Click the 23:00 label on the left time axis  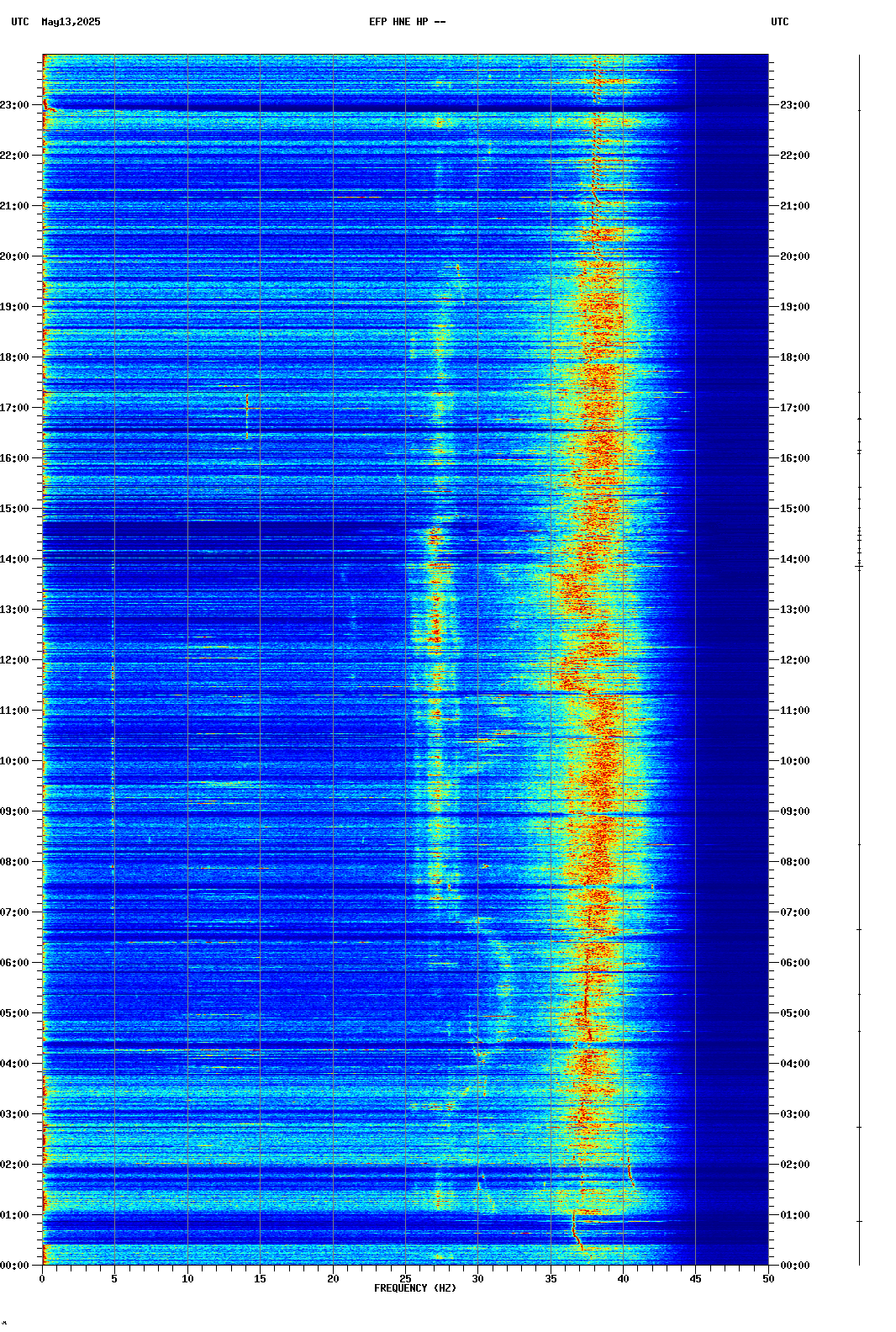coord(14,105)
